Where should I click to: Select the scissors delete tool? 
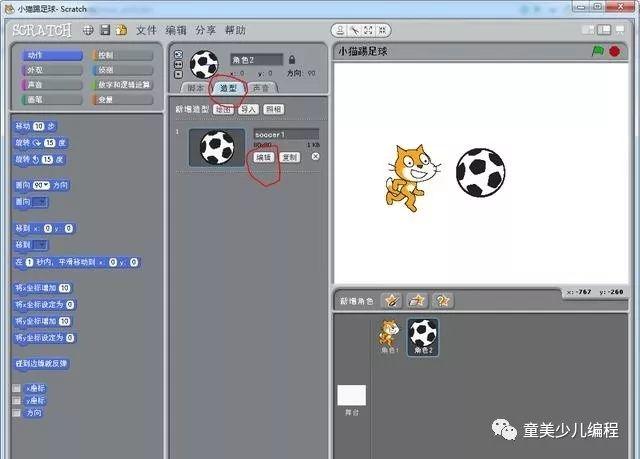354,30
